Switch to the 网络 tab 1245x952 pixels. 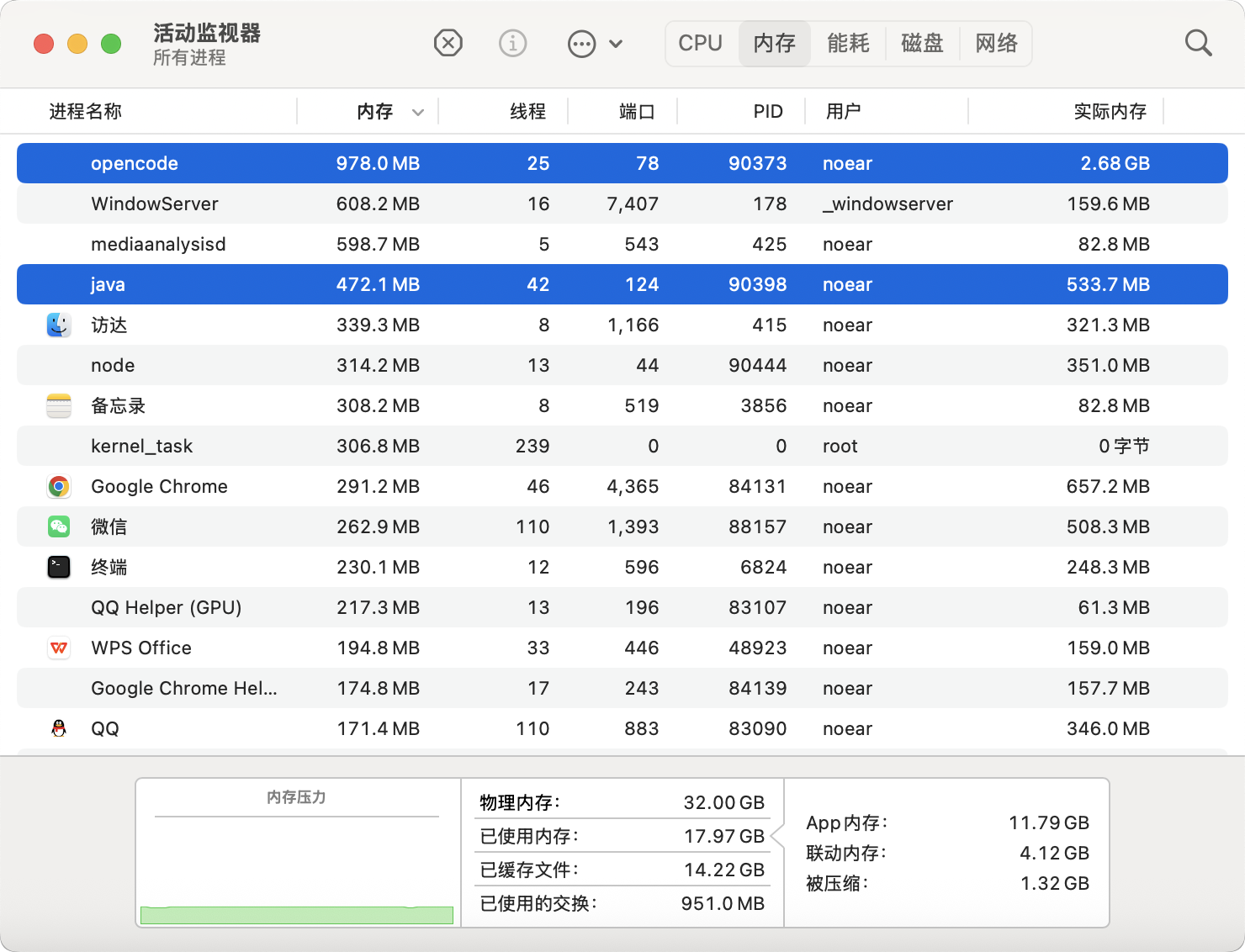click(x=996, y=43)
